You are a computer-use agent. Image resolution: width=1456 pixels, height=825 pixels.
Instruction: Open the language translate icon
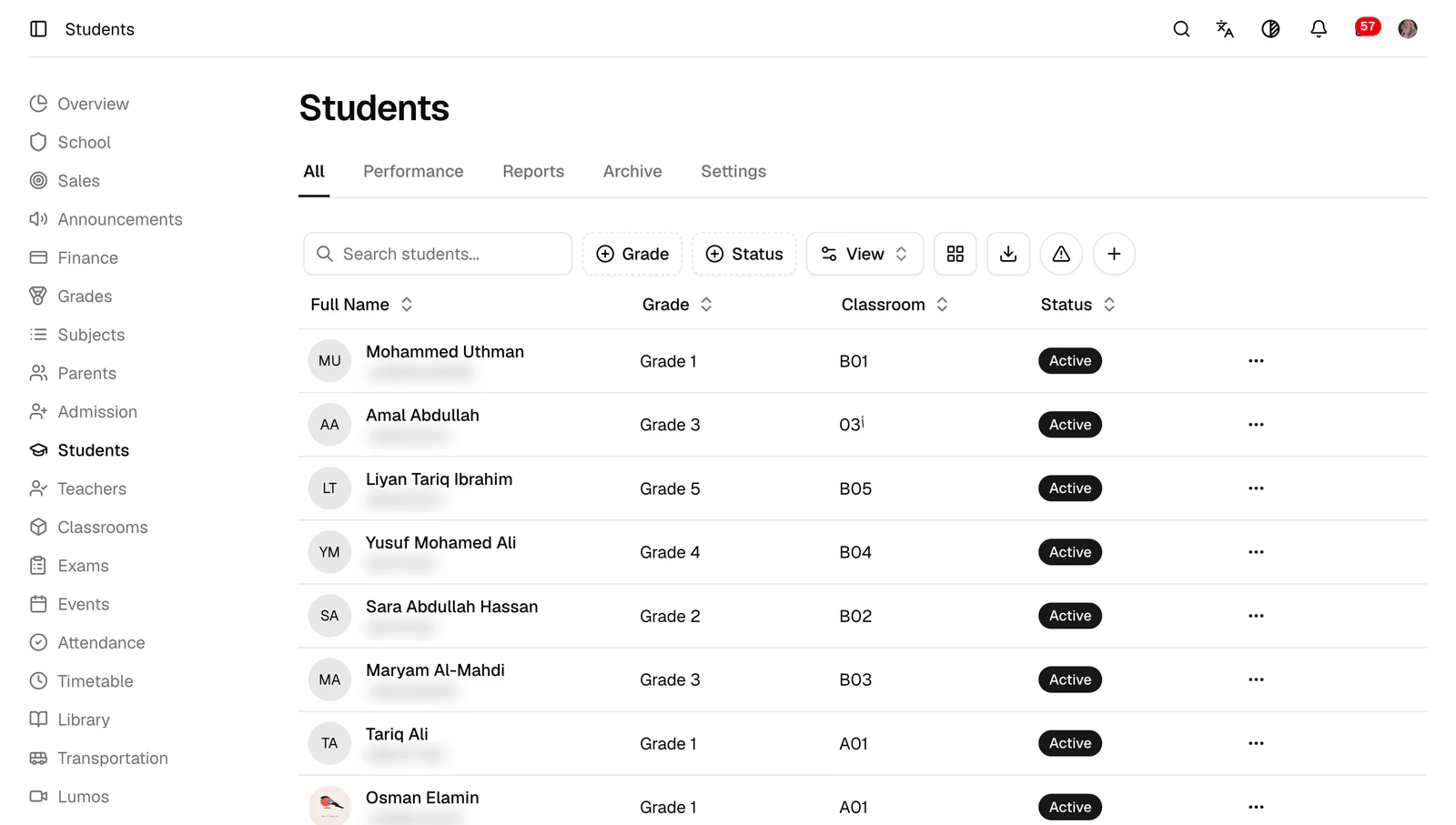click(1225, 29)
